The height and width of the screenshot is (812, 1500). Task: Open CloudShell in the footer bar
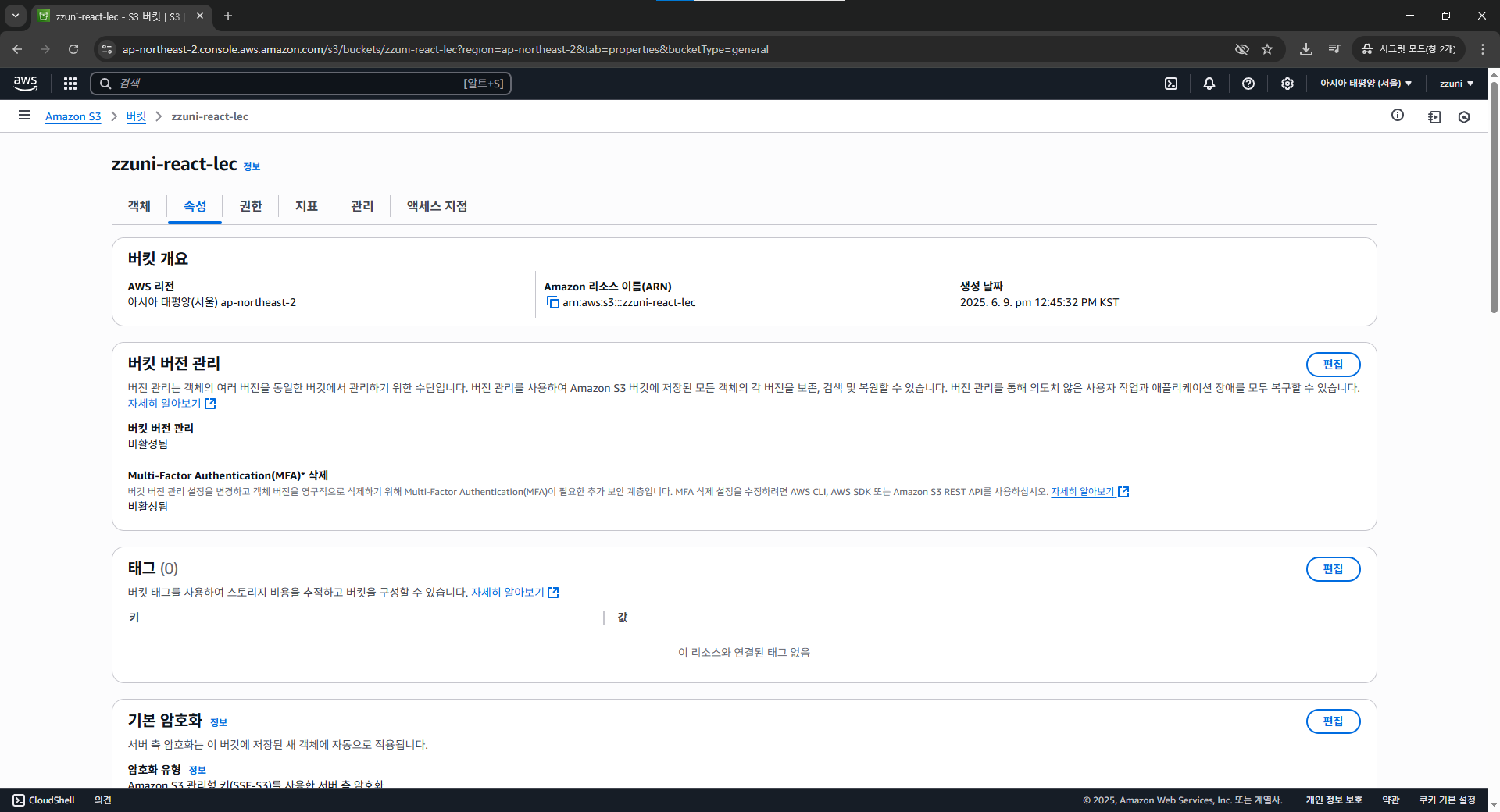(x=44, y=800)
